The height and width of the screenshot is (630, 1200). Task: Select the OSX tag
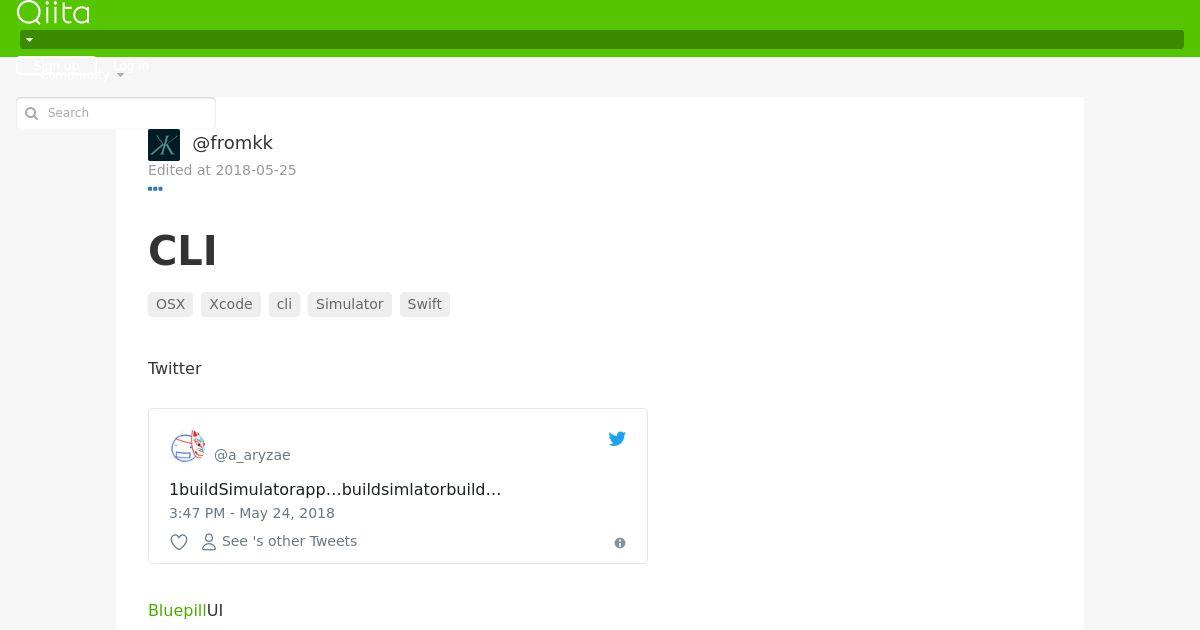pos(170,304)
